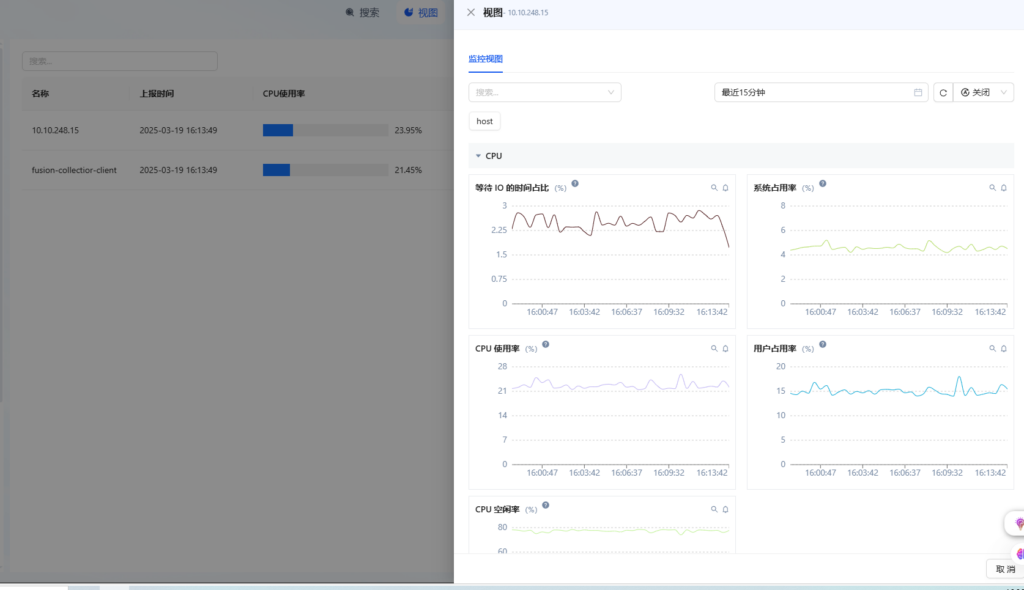
Task: Click help icon for CPU 使用率 chart
Action: 545,344
